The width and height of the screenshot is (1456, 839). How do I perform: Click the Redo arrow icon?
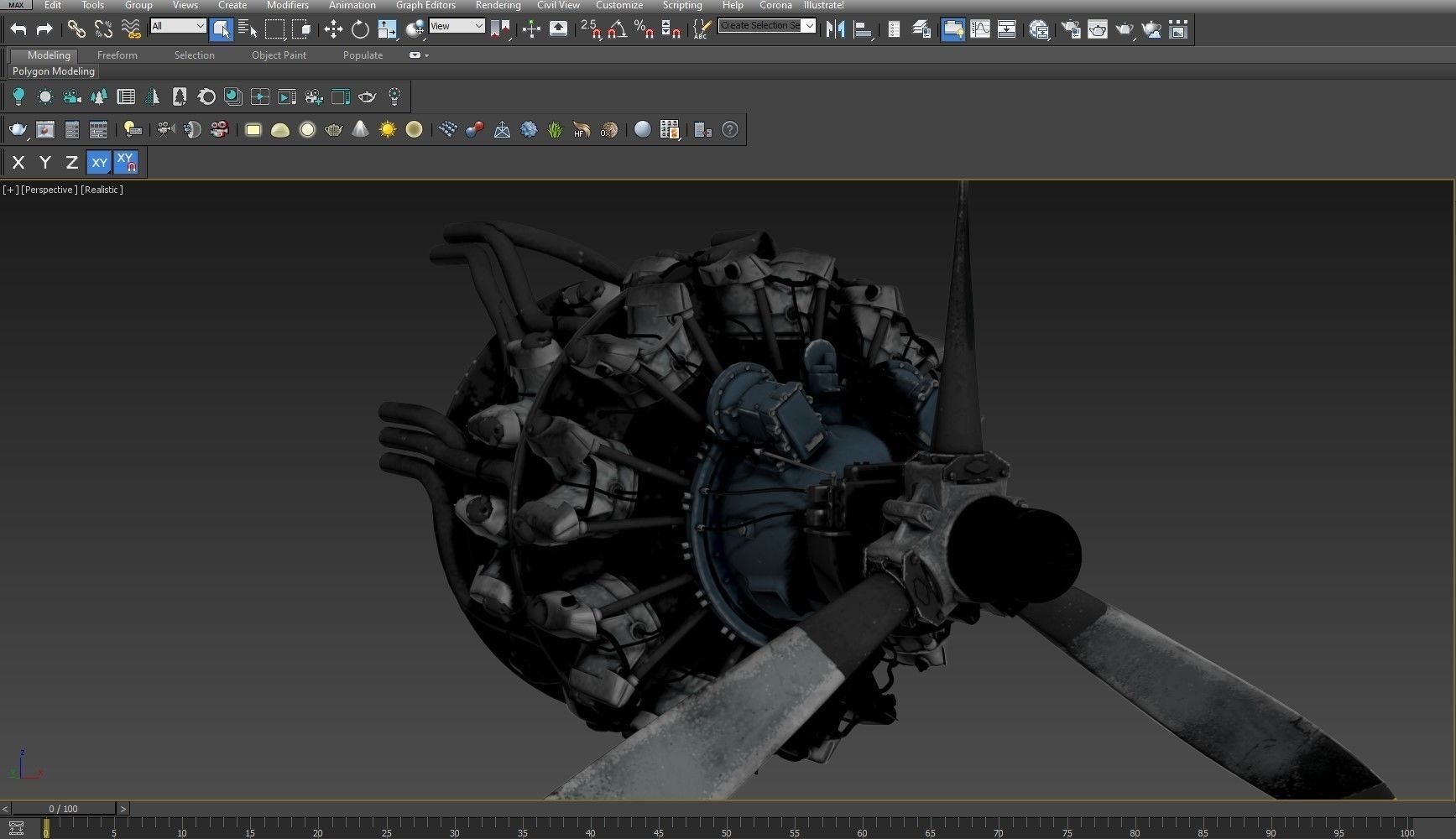[x=44, y=29]
